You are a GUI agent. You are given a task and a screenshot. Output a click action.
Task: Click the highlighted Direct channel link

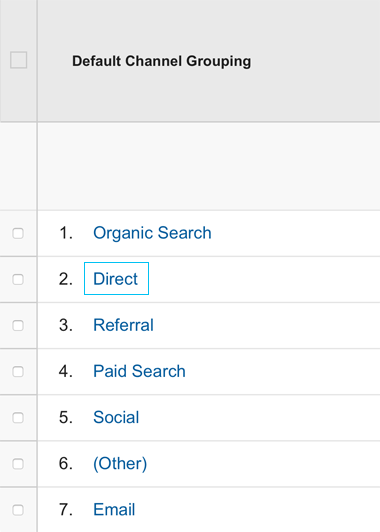click(x=116, y=279)
